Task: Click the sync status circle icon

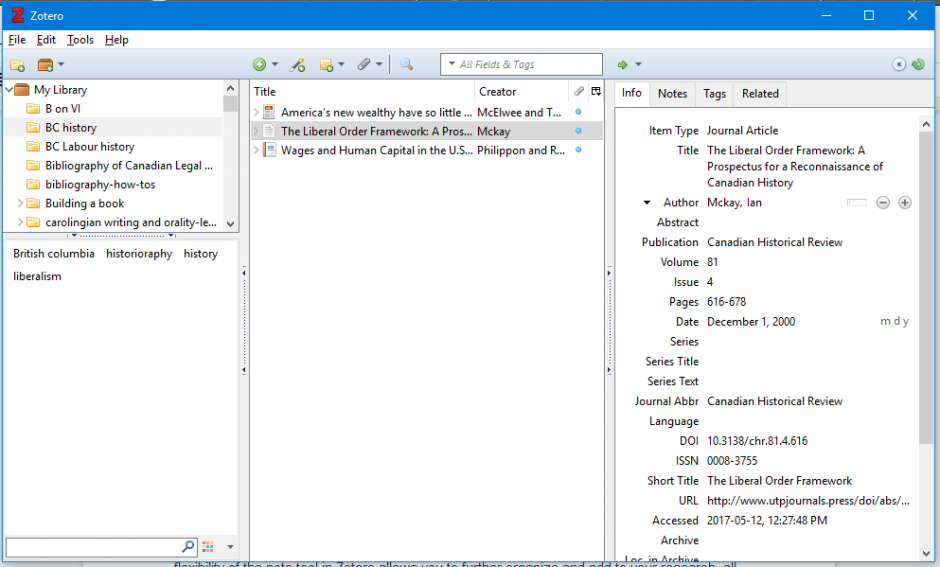Action: pyautogui.click(x=899, y=64)
